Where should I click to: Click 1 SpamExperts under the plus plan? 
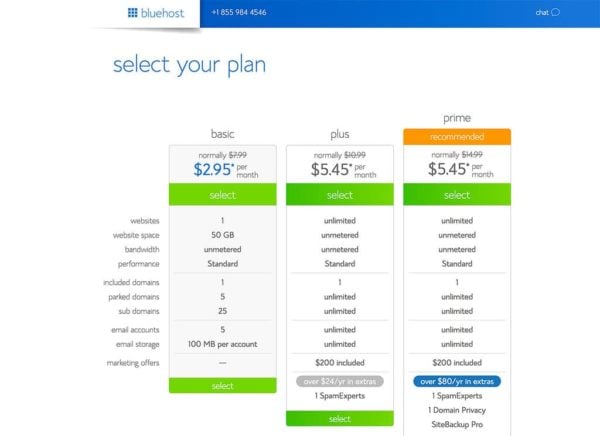point(340,397)
